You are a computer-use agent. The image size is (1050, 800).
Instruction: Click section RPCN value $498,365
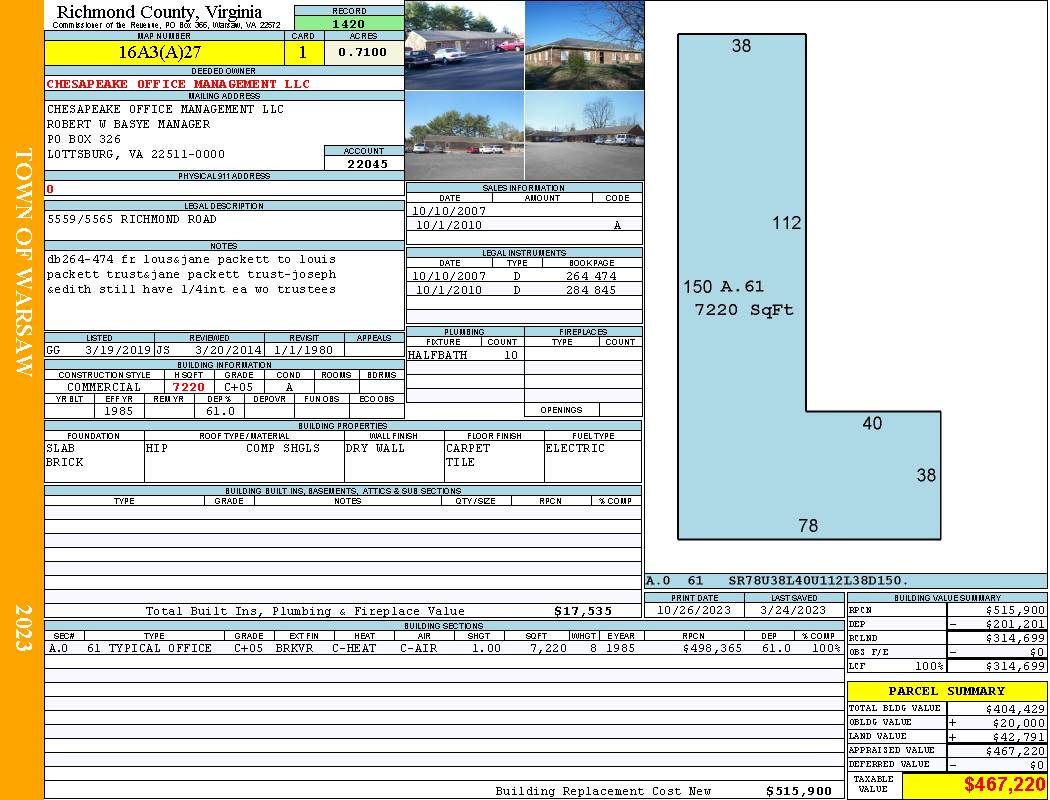coord(712,648)
